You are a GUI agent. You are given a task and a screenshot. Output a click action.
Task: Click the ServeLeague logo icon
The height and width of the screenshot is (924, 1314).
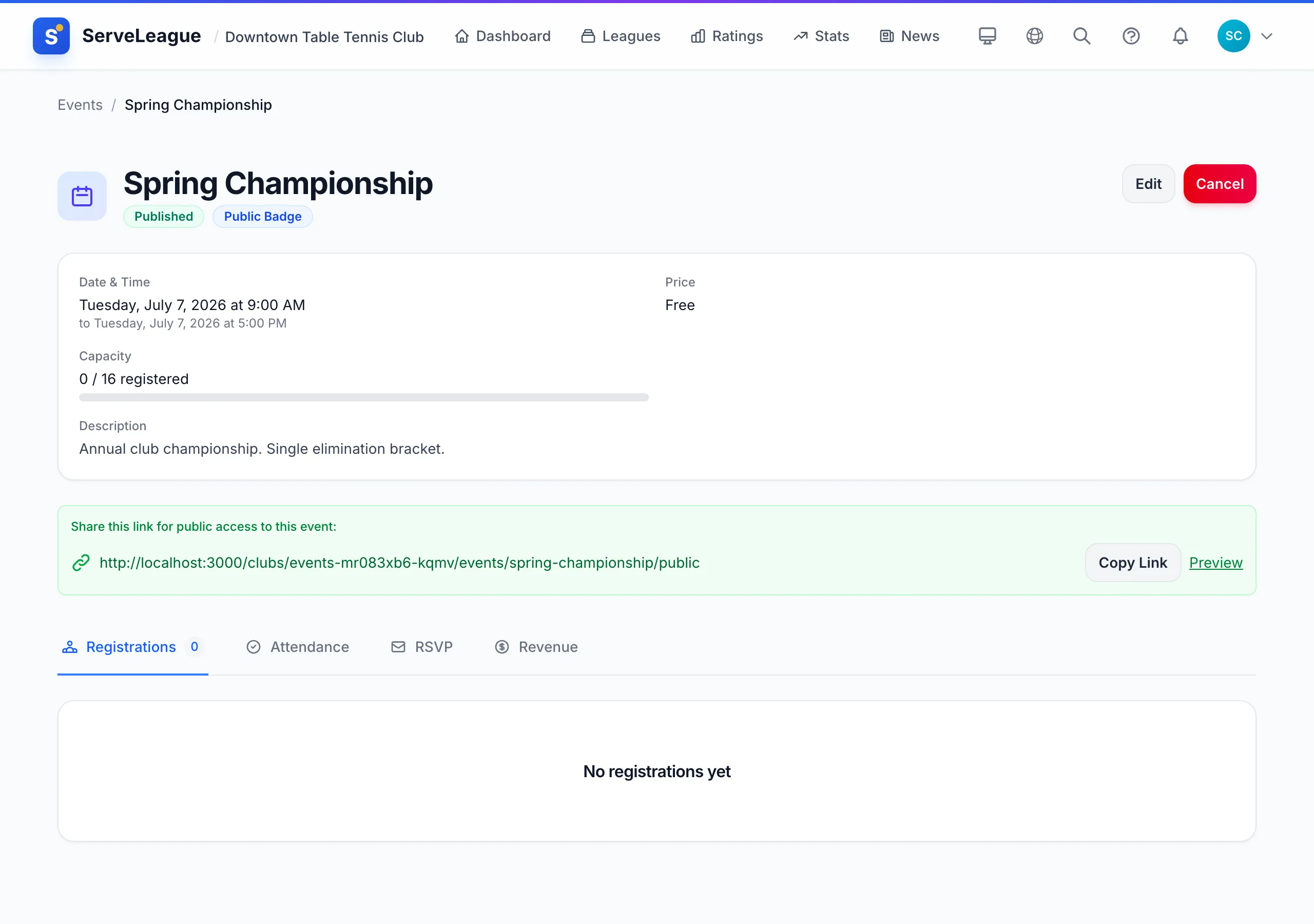[x=51, y=36]
